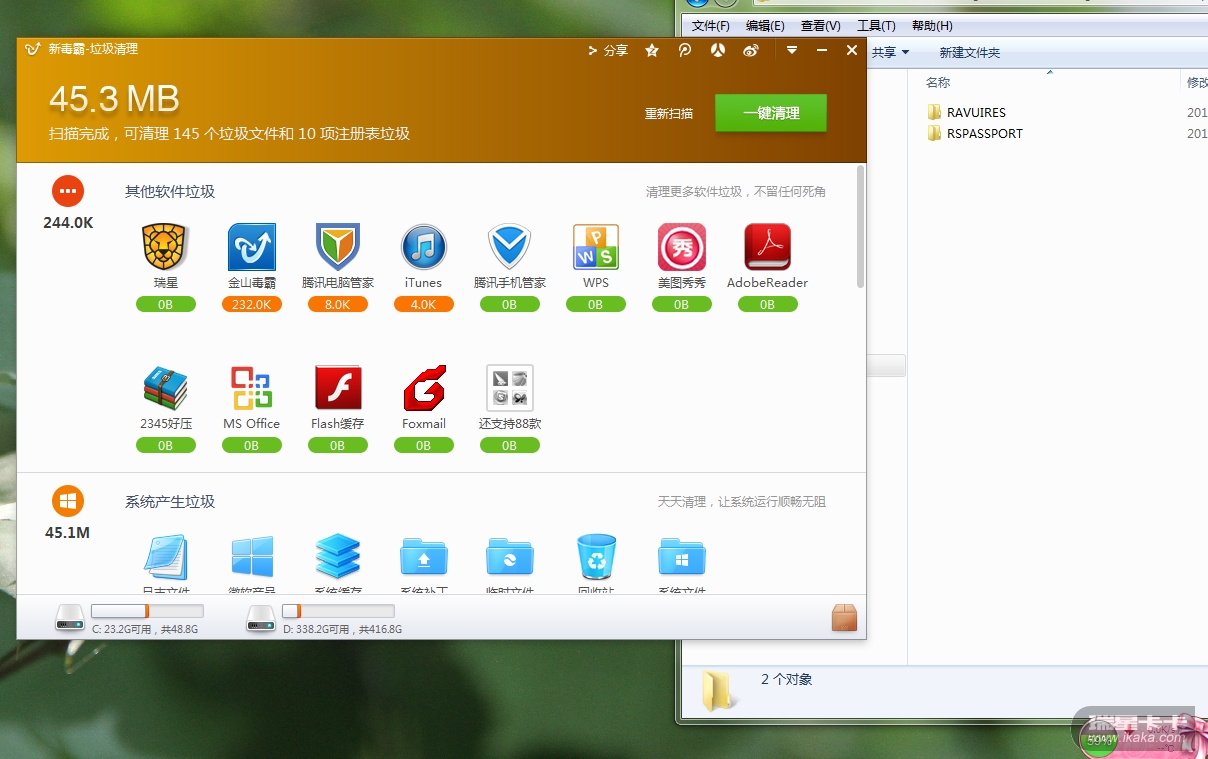Select the 腾讯手机管家 icon

pos(509,247)
